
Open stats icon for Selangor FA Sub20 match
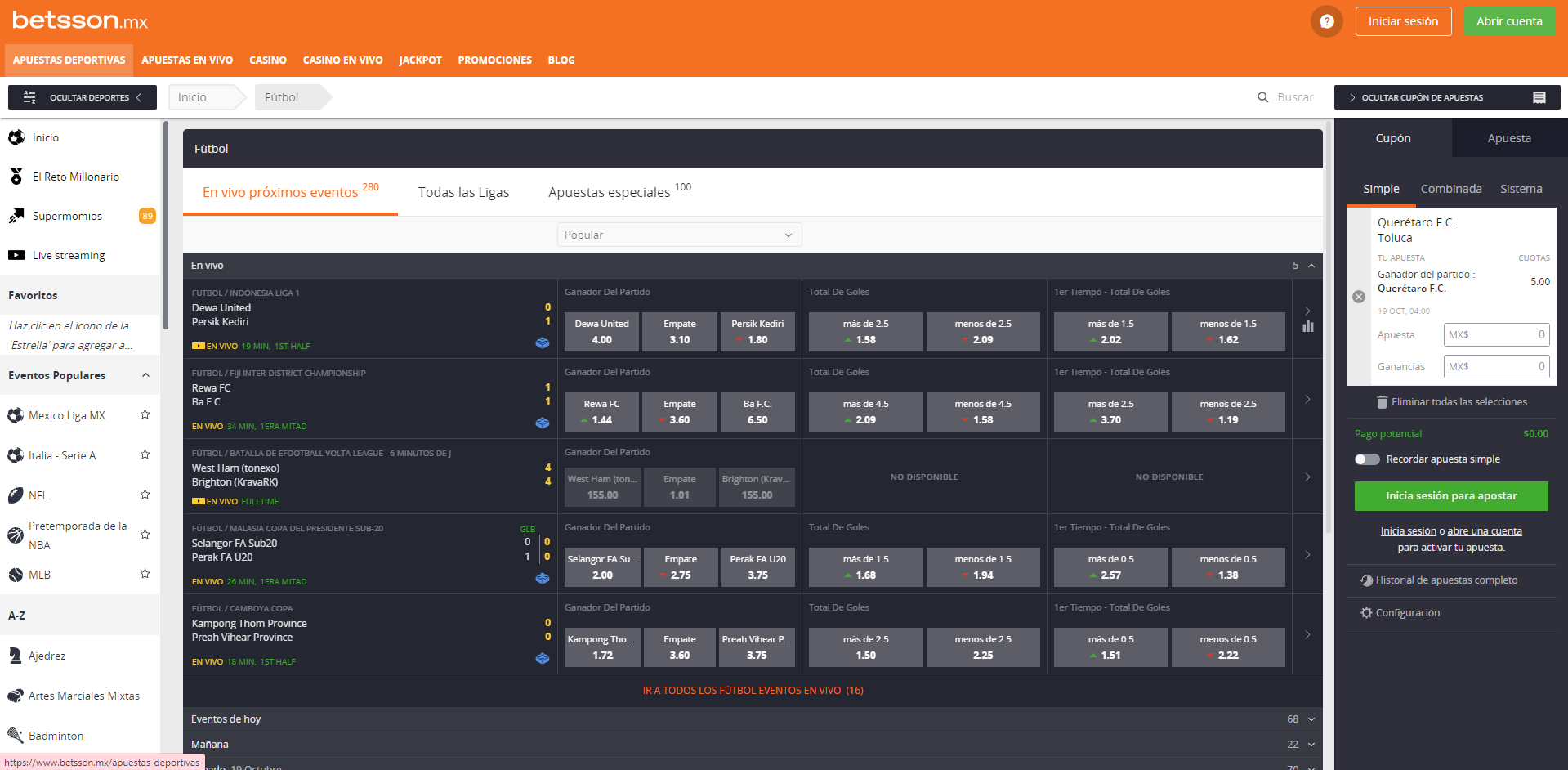542,579
